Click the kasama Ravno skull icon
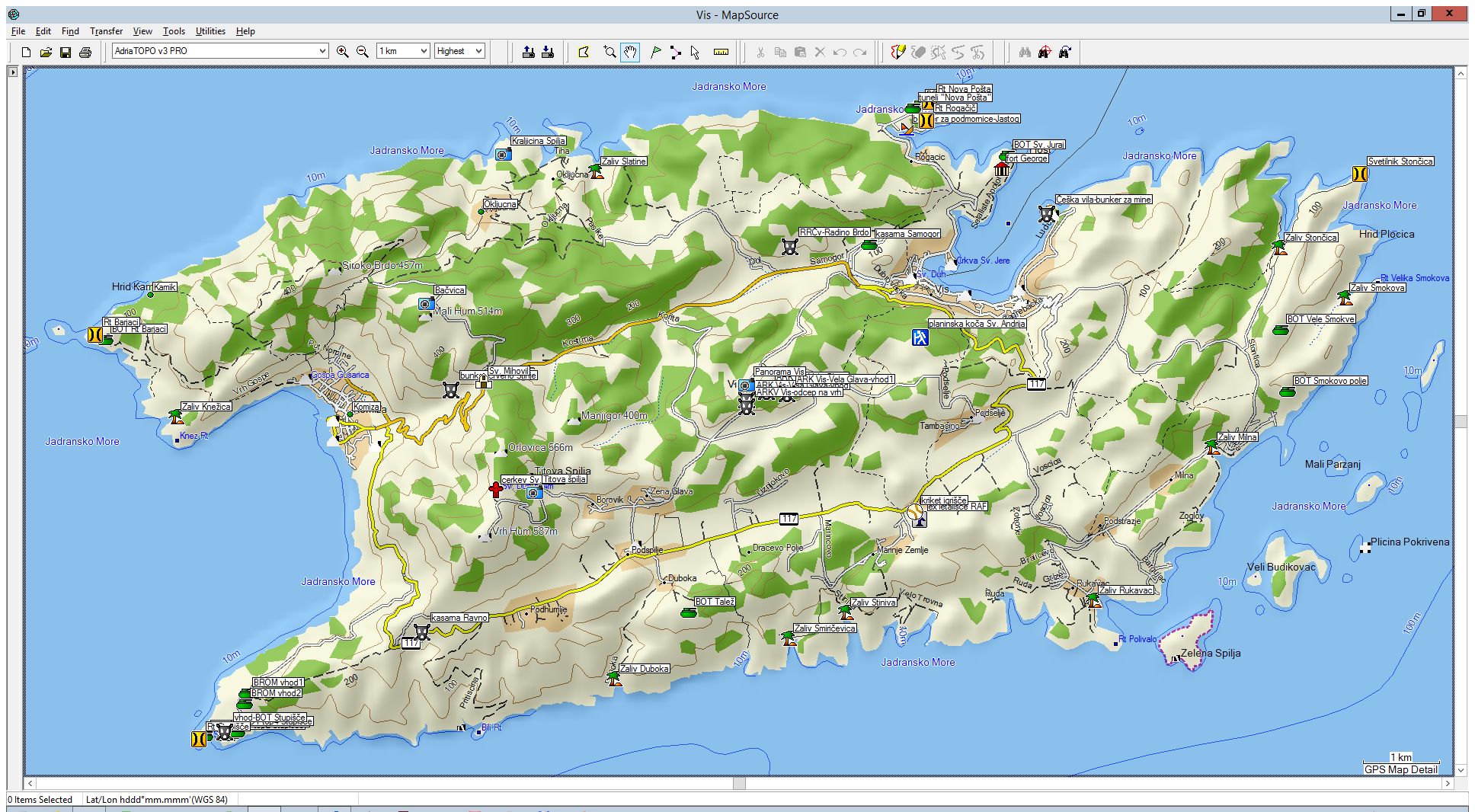Viewport: 1475px width, 812px height. point(421,631)
